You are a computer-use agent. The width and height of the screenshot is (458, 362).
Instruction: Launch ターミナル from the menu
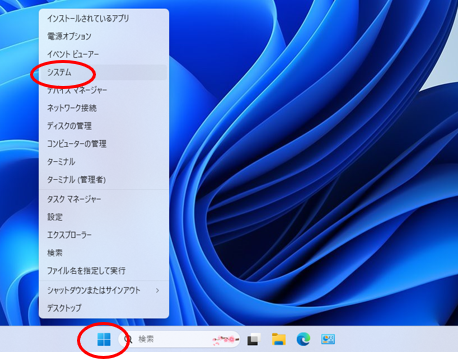pos(104,162)
